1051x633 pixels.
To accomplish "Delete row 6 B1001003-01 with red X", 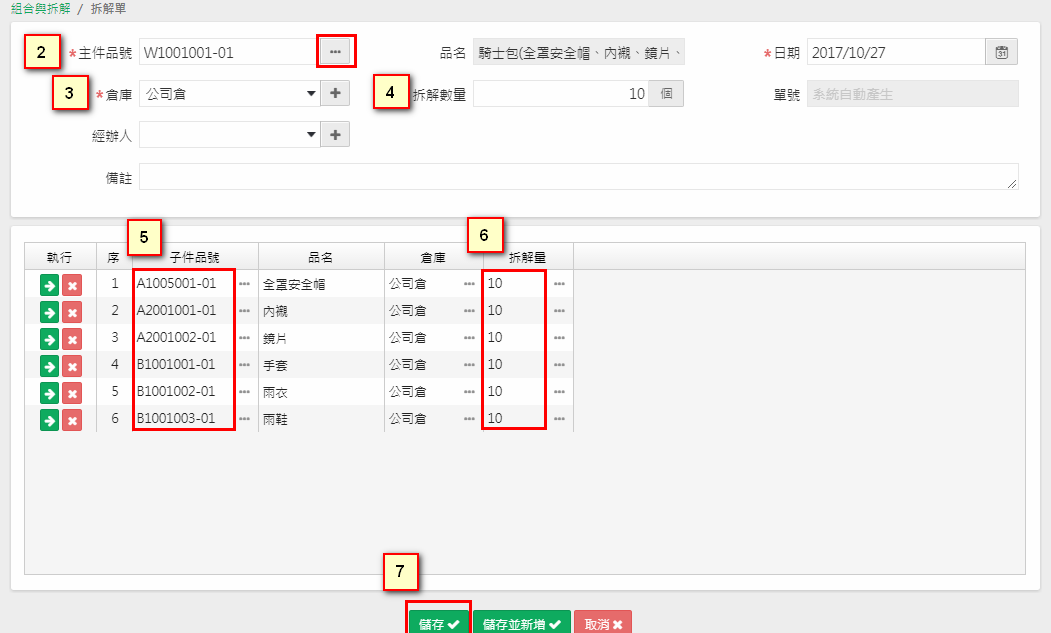I will tap(72, 420).
